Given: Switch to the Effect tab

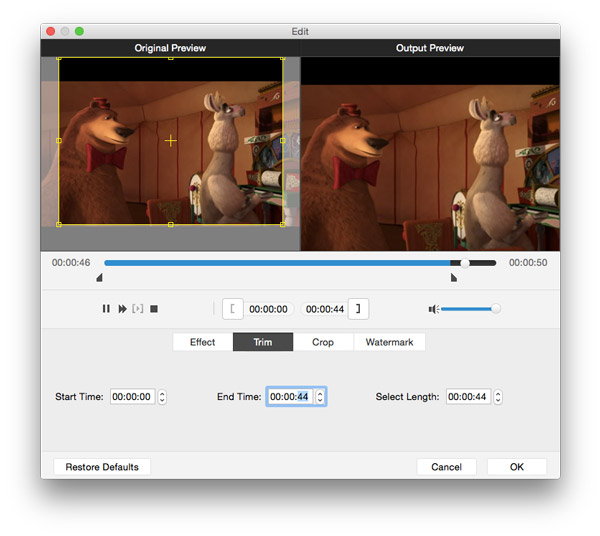Looking at the screenshot, I should click(203, 342).
